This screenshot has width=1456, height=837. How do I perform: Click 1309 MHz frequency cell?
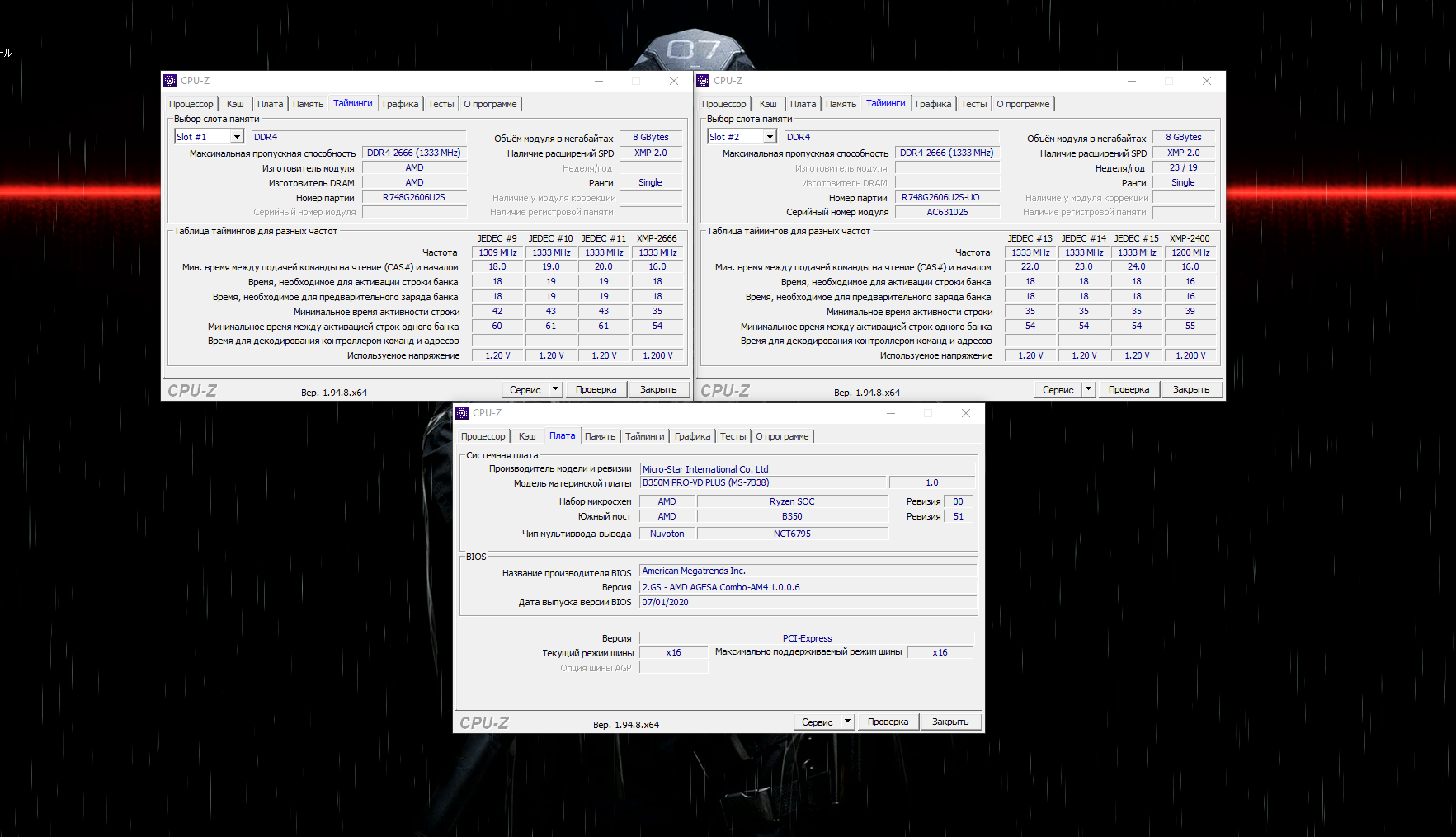[x=497, y=252]
